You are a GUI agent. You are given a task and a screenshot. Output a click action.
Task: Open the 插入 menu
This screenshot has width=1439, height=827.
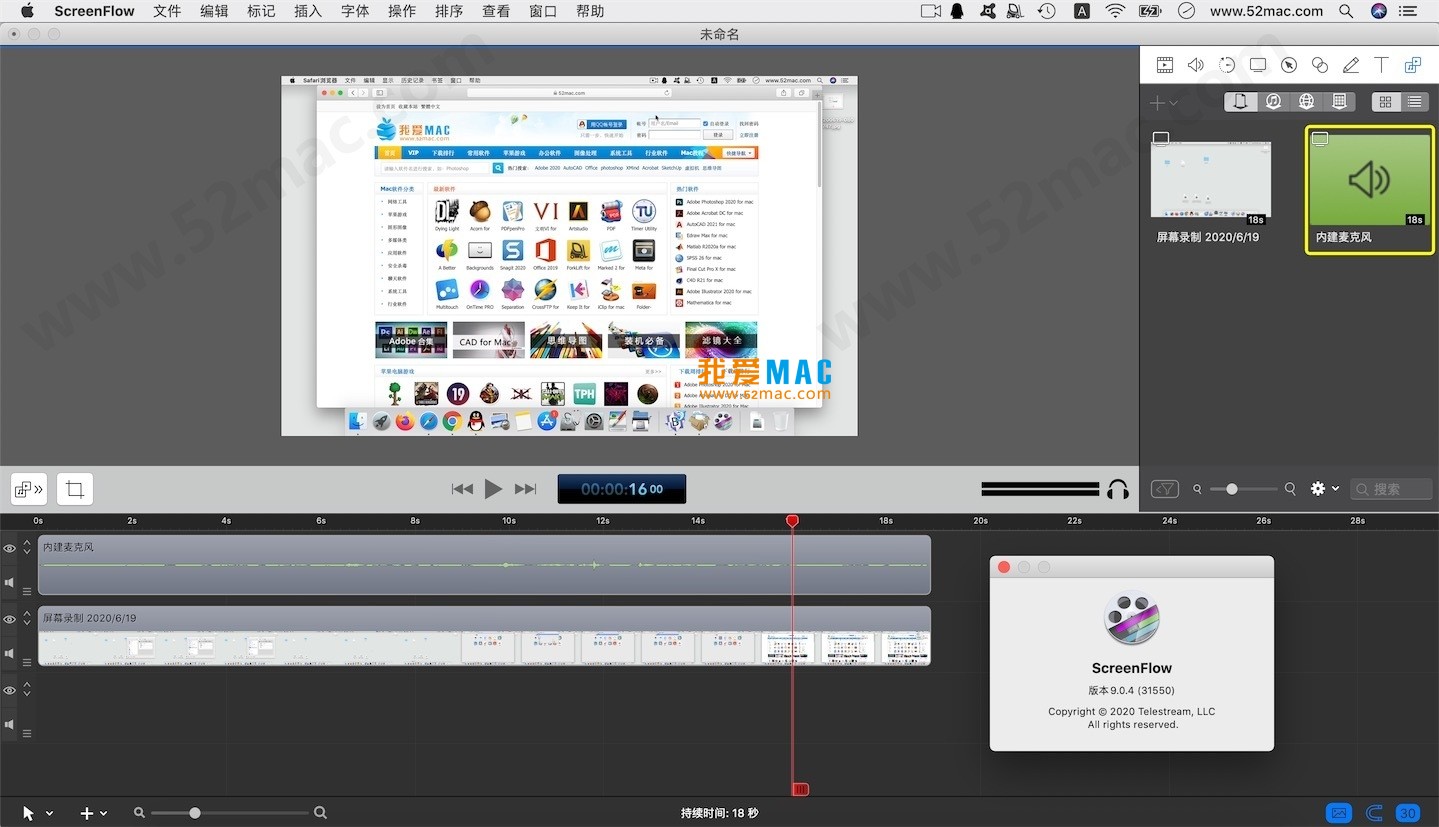point(308,11)
